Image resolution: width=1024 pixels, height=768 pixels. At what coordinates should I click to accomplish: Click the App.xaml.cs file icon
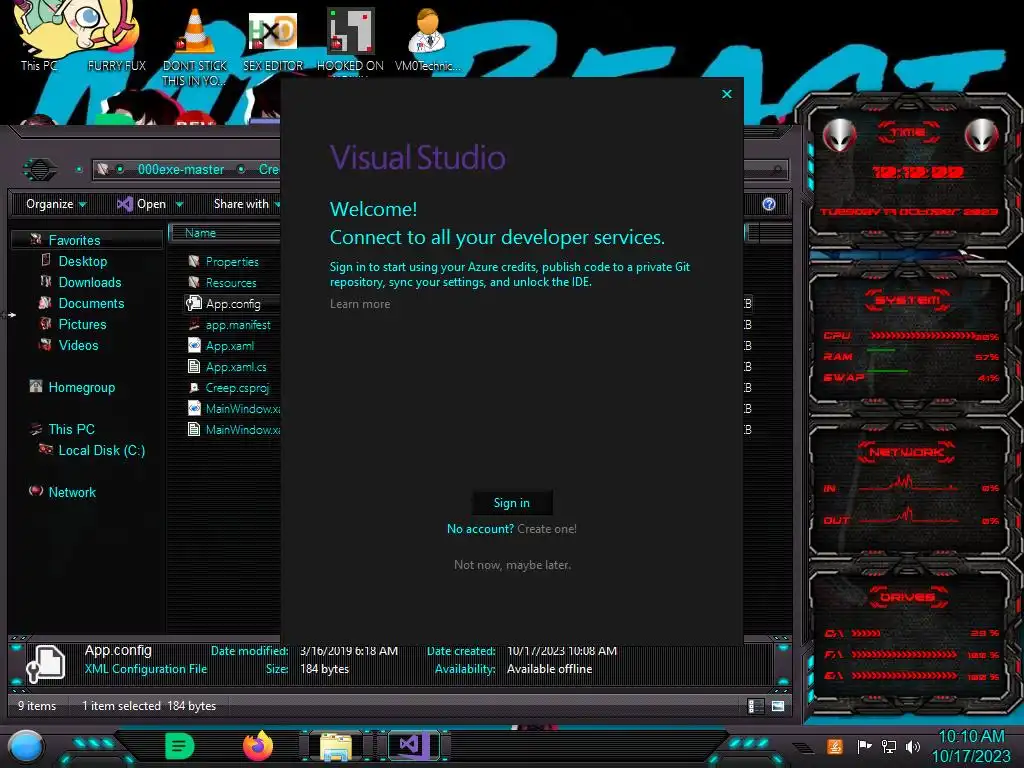pos(194,366)
